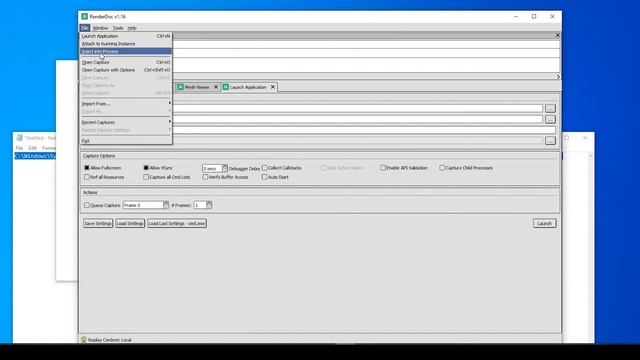Click the Mesh Viewer tab icon
Screen dimensions: 640x360
point(180,87)
